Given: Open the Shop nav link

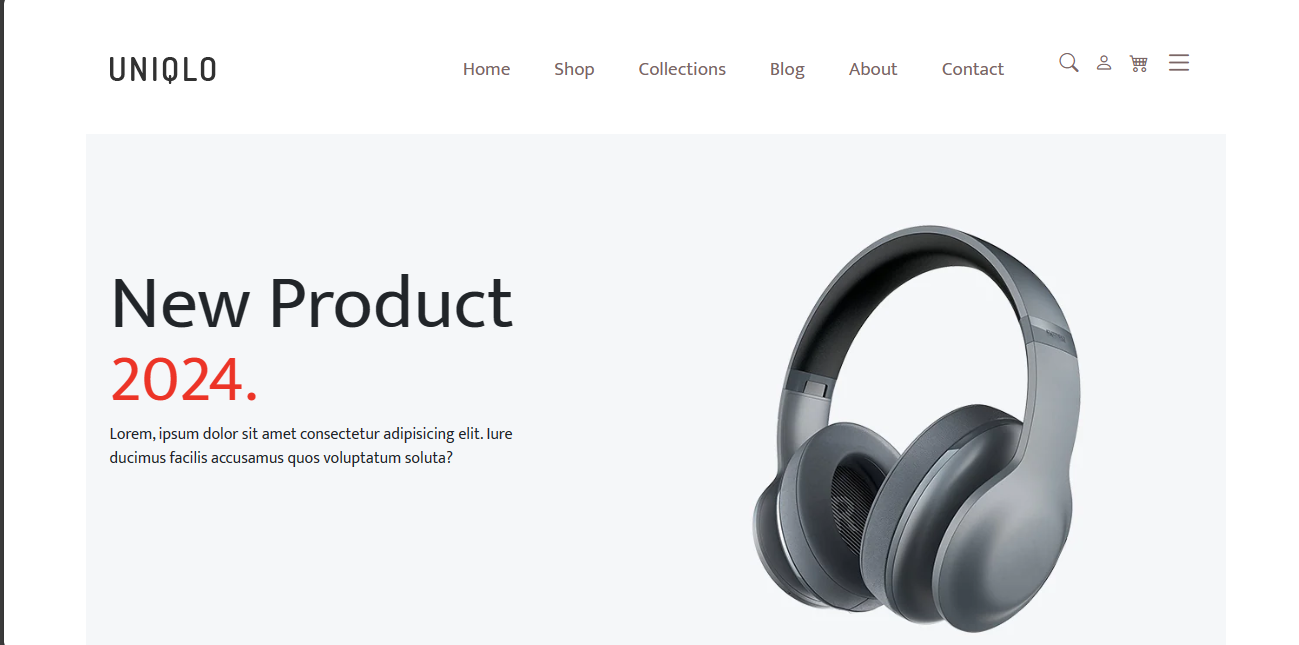Looking at the screenshot, I should (x=574, y=69).
